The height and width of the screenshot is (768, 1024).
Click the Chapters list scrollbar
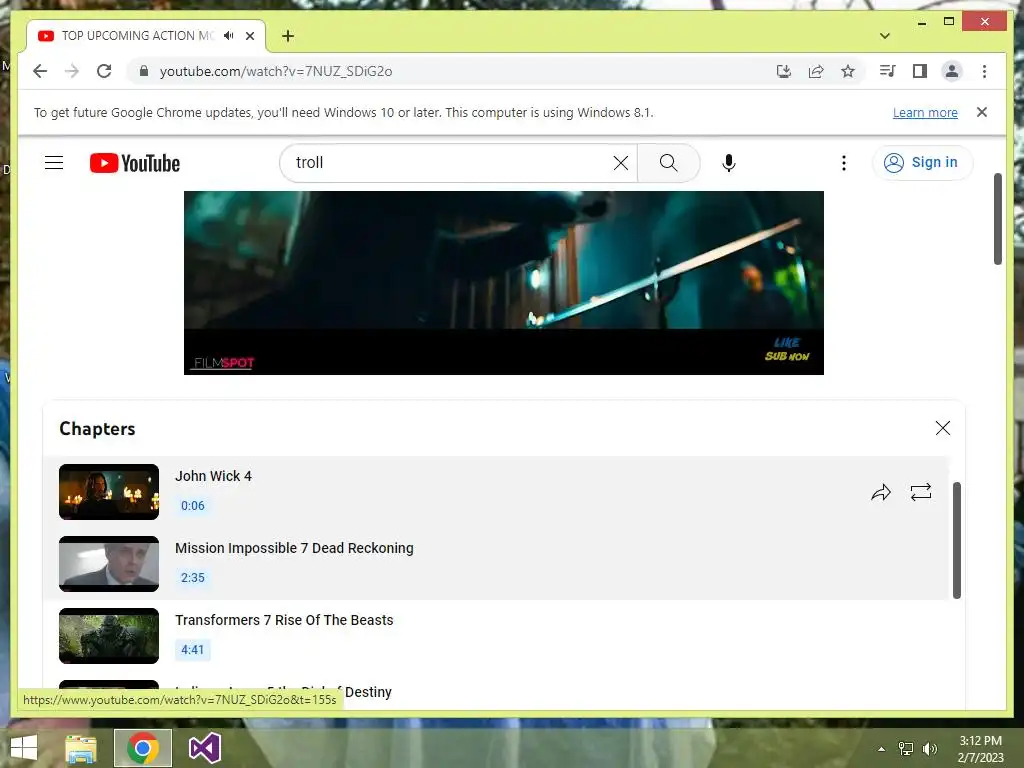[x=957, y=540]
